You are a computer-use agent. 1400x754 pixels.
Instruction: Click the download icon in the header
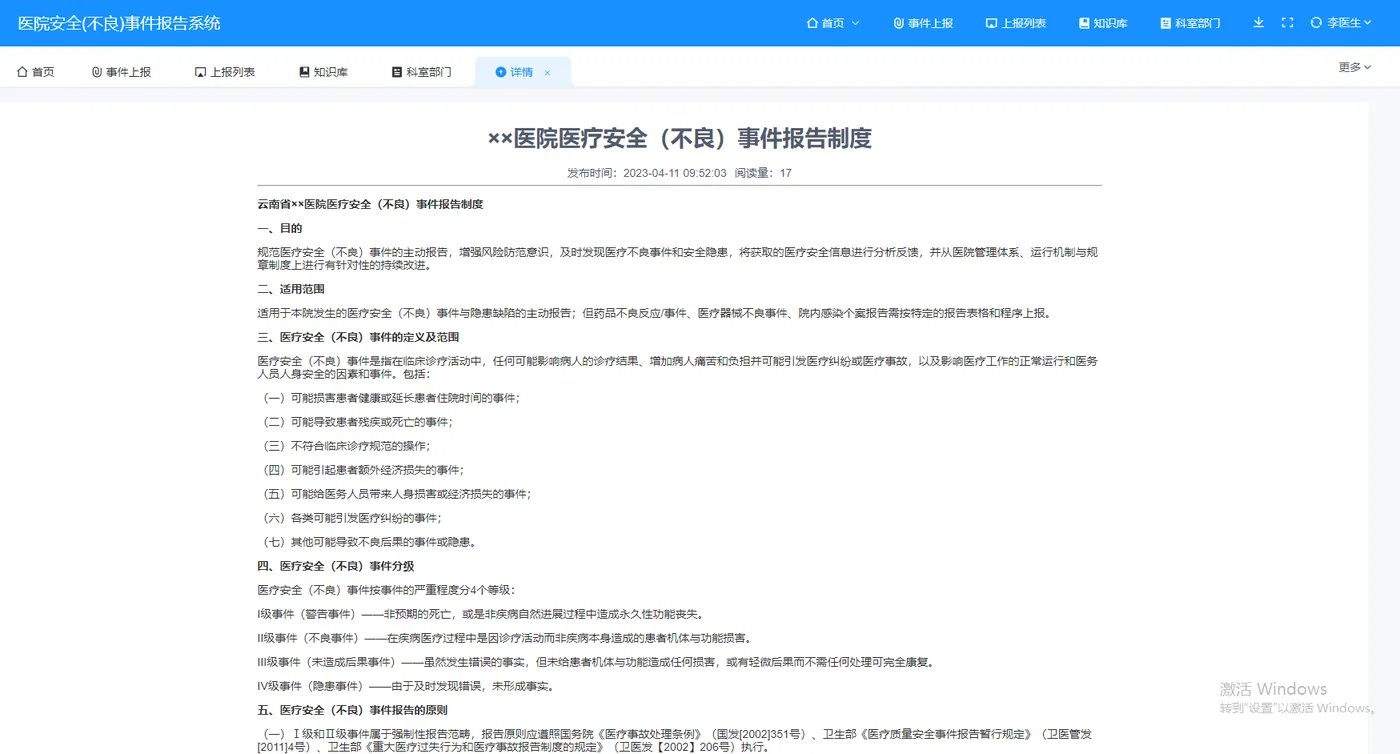click(1258, 23)
